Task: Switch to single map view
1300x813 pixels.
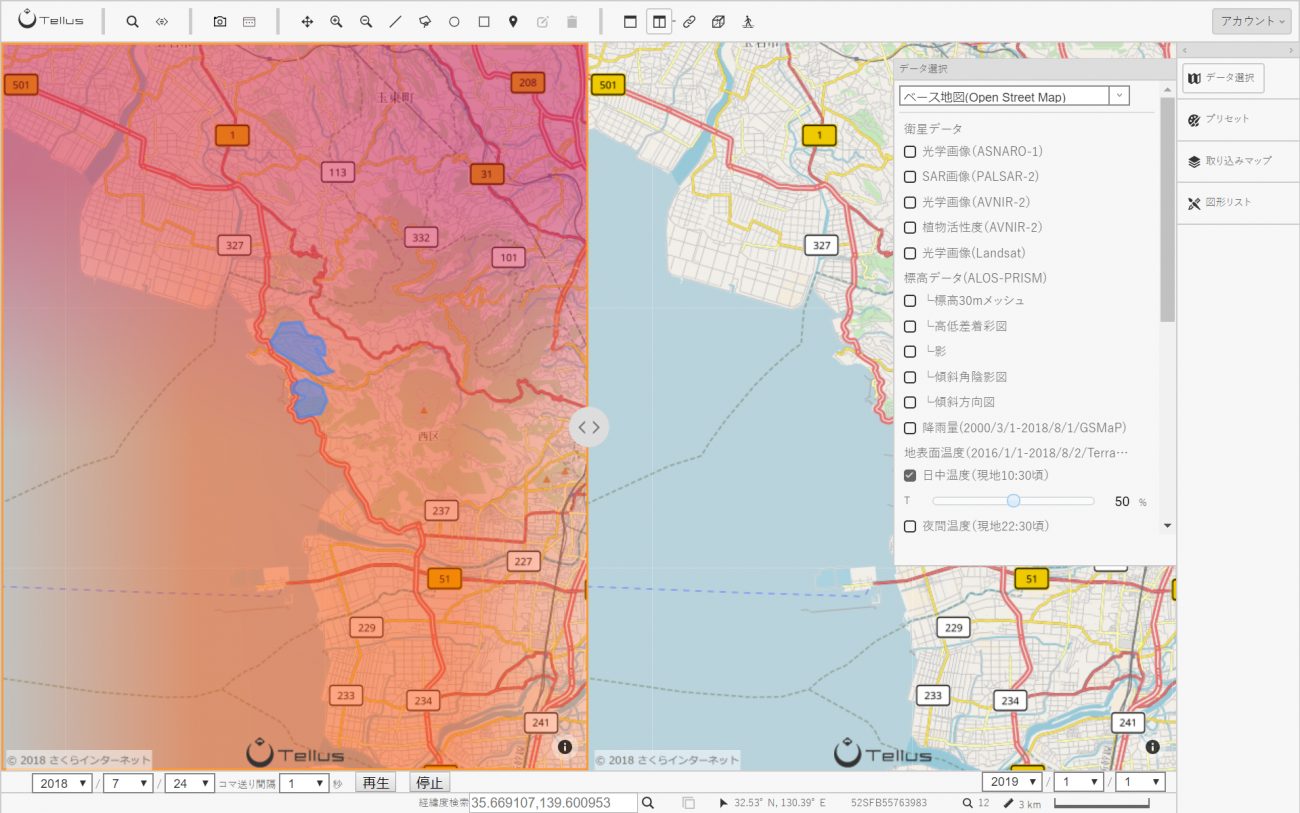Action: click(x=630, y=21)
